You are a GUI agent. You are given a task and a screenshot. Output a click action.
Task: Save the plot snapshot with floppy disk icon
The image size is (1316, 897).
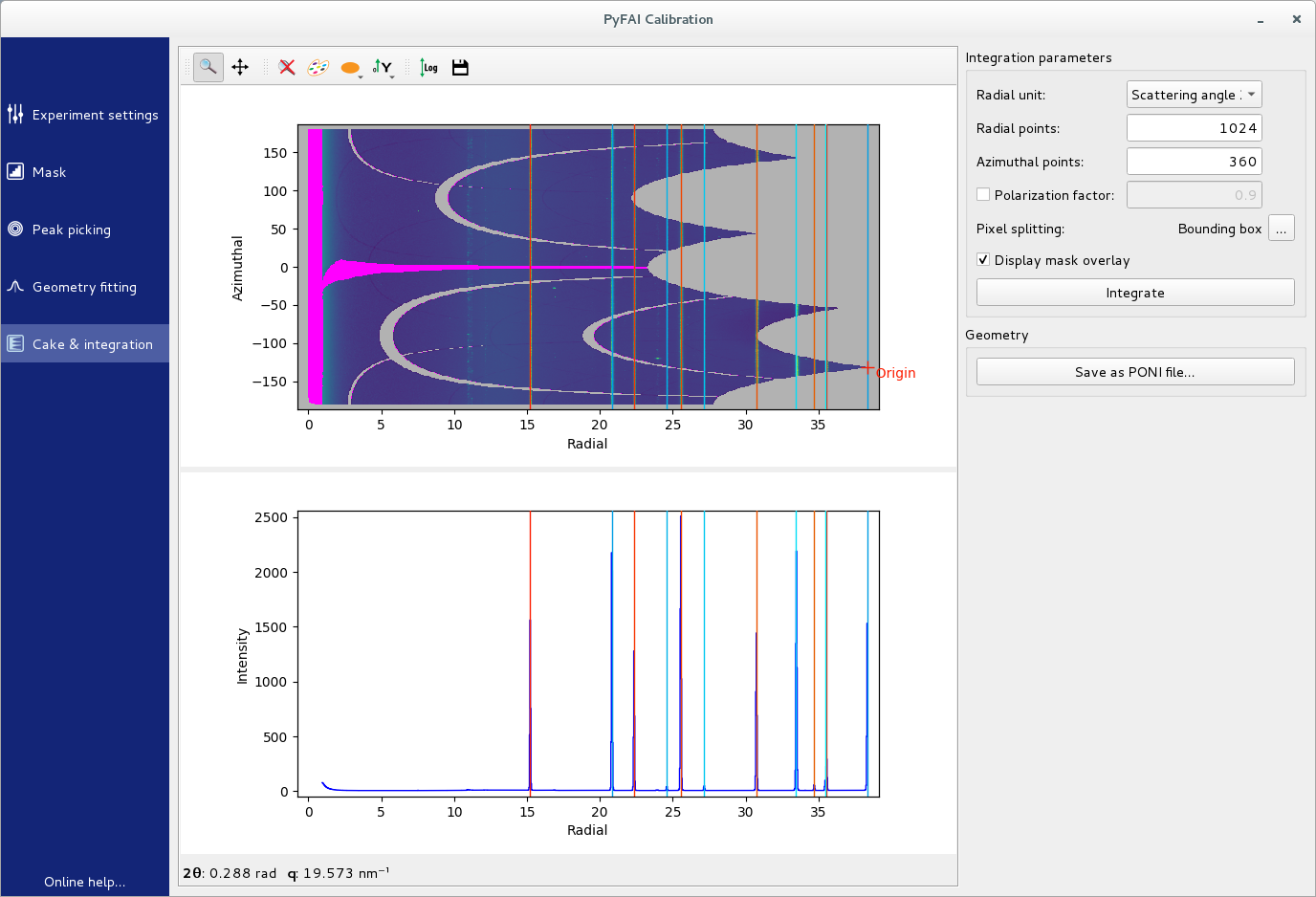(x=460, y=67)
